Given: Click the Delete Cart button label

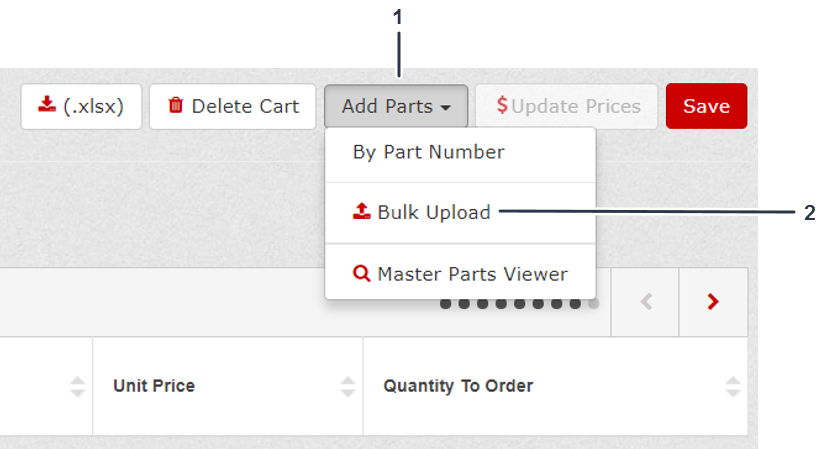Looking at the screenshot, I should click(x=245, y=106).
